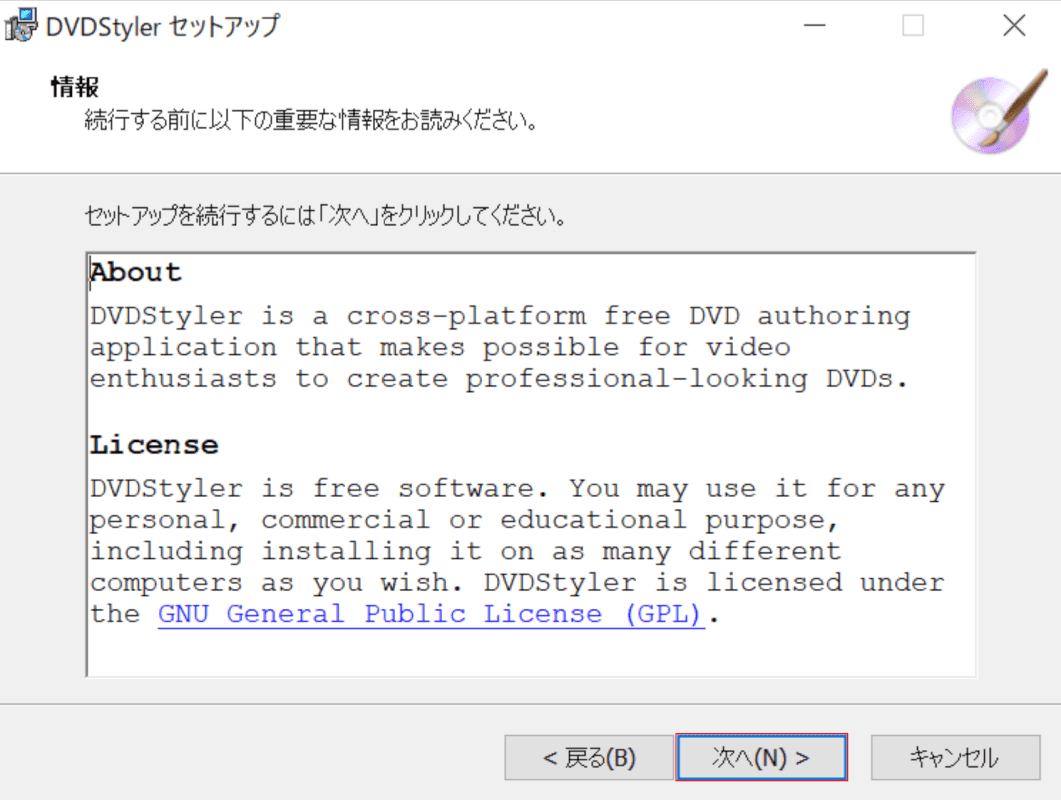Click the window title "DVDStyler セットアップ"
The width and height of the screenshot is (1061, 800).
tap(163, 26)
